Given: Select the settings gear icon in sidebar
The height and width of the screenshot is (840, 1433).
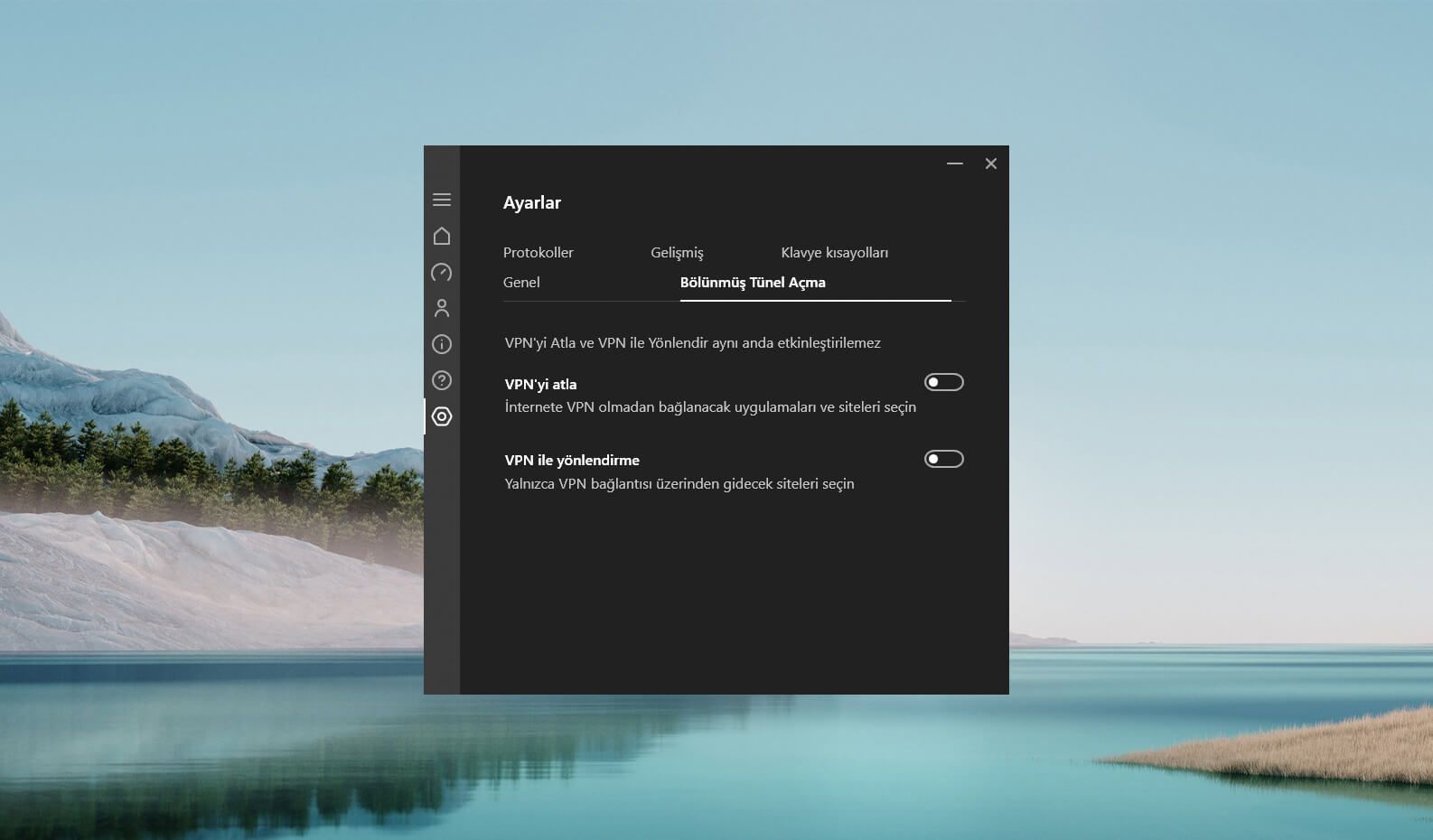Looking at the screenshot, I should coord(442,416).
